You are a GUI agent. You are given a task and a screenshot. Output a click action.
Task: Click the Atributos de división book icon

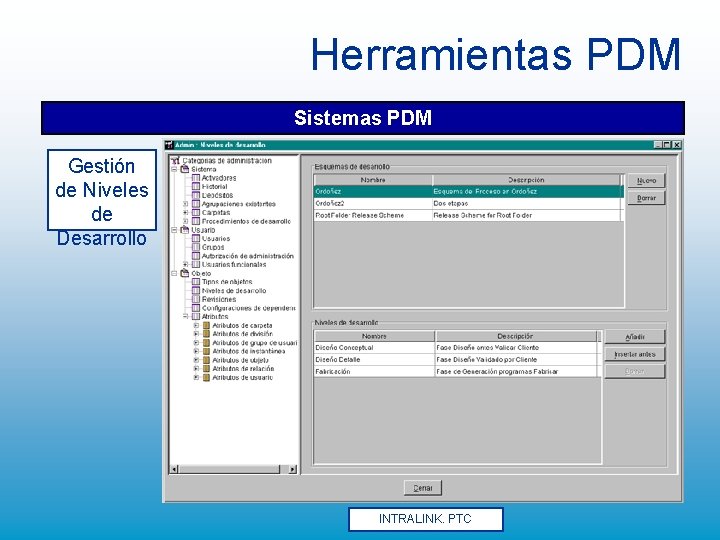207,334
